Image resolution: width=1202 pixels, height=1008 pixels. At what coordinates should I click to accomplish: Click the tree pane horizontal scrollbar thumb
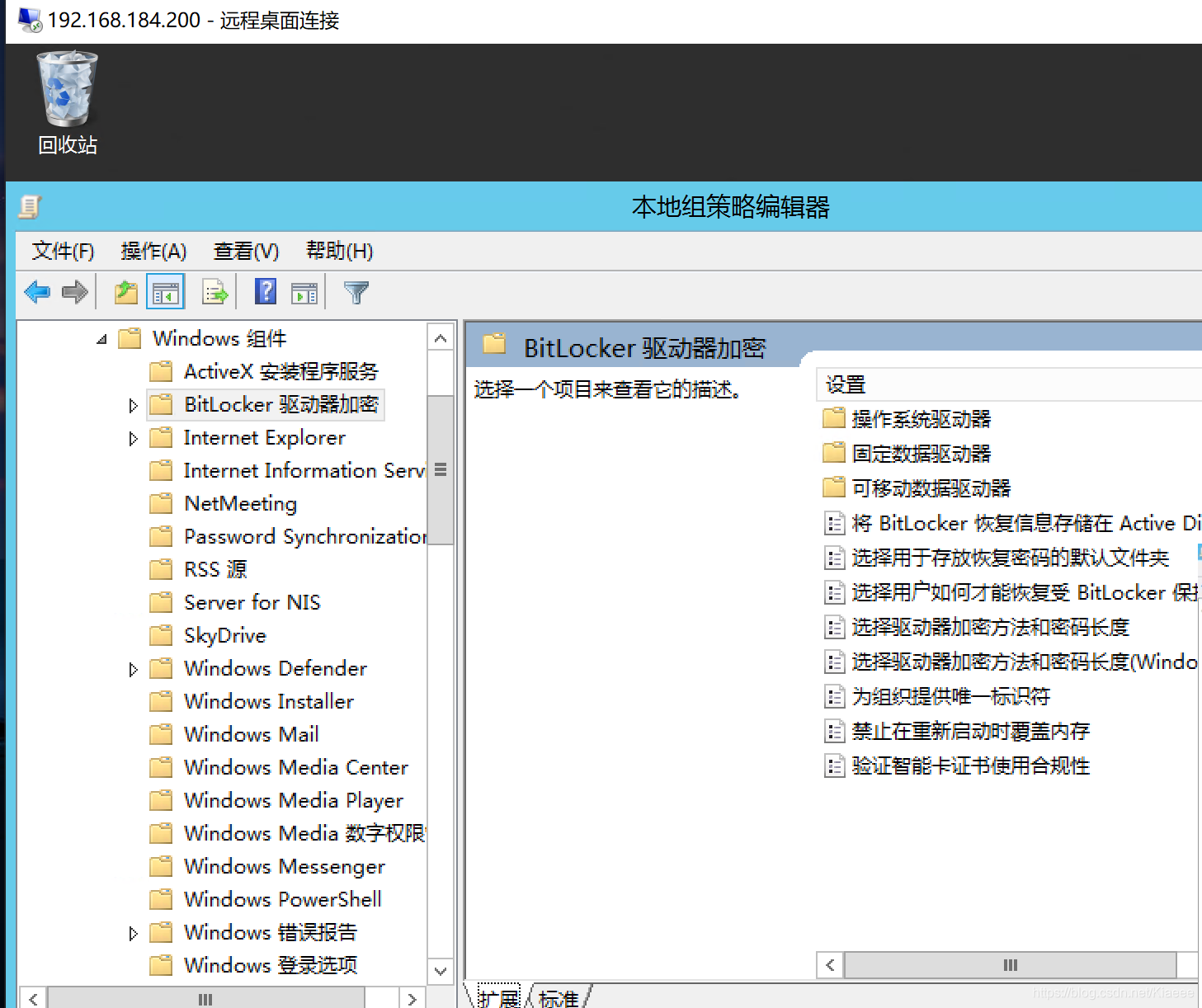[x=205, y=998]
